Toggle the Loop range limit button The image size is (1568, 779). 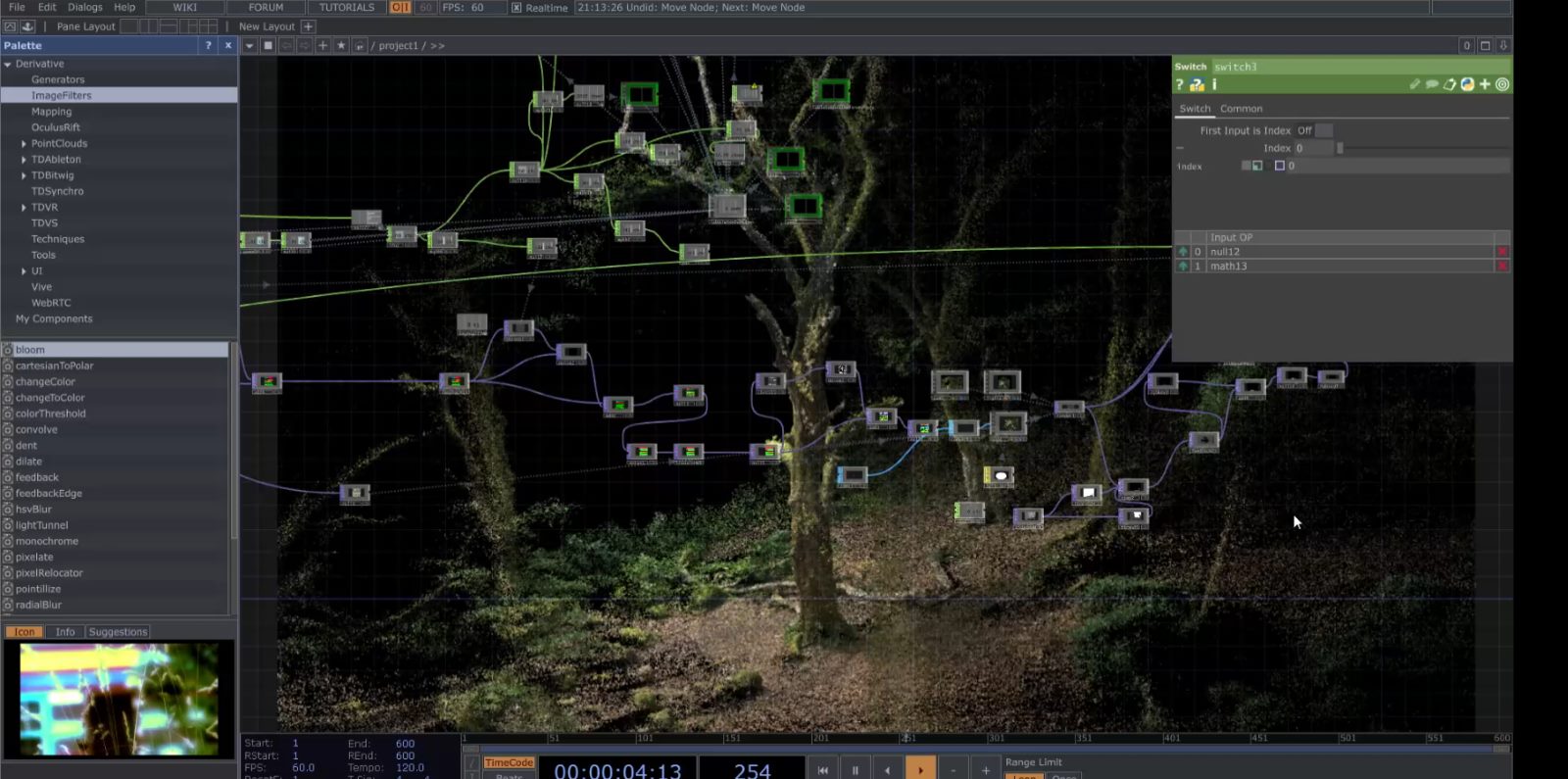(x=1024, y=775)
